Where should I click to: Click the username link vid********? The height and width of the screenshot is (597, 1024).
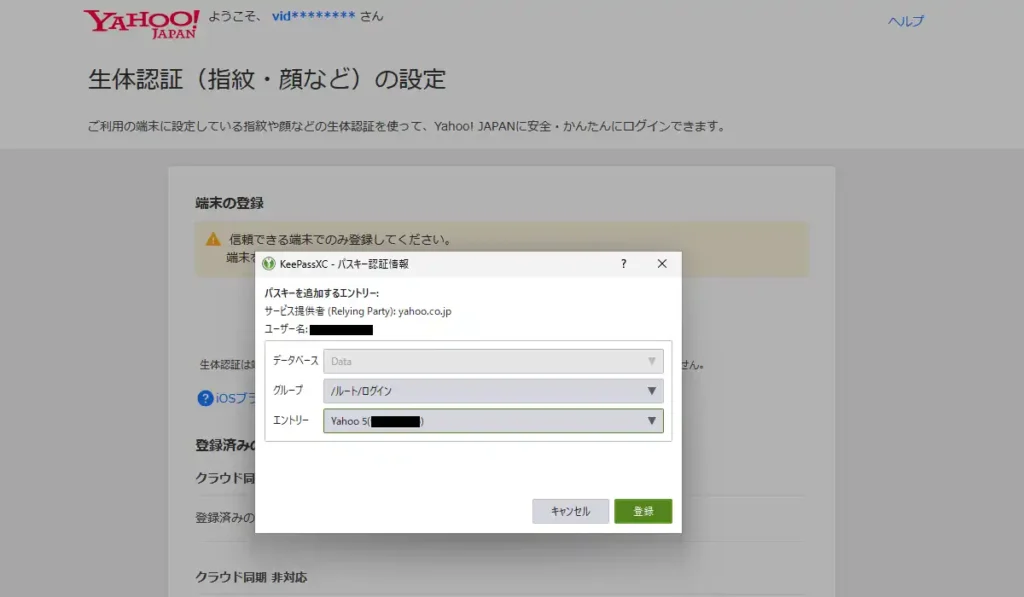click(x=313, y=16)
